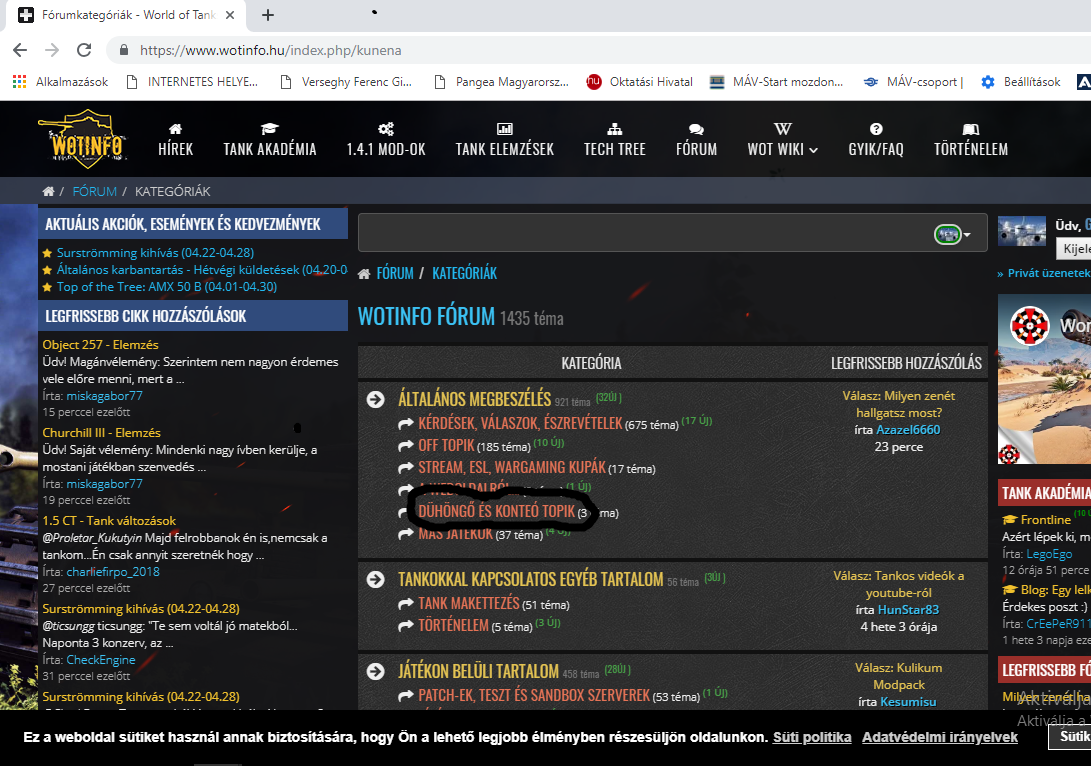The height and width of the screenshot is (766, 1091).
Task: Open Válasz: Kulikum Modpack post
Action: coord(898,676)
